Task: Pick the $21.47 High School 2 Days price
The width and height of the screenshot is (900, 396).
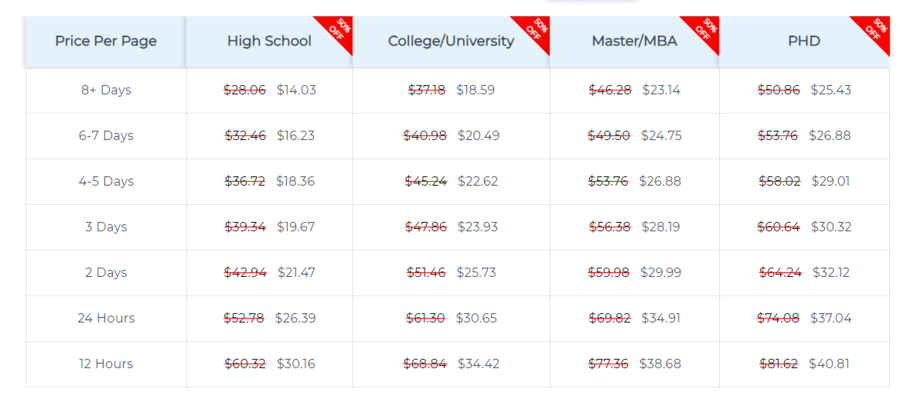Action: click(x=297, y=273)
